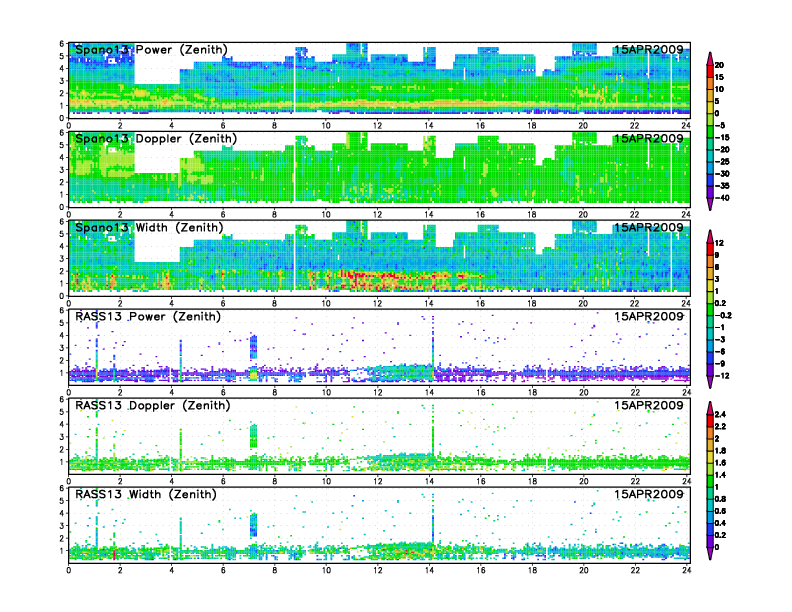Click the red segment of the top colorbar
Image resolution: width=792 pixels, height=612 pixels.
(x=710, y=71)
